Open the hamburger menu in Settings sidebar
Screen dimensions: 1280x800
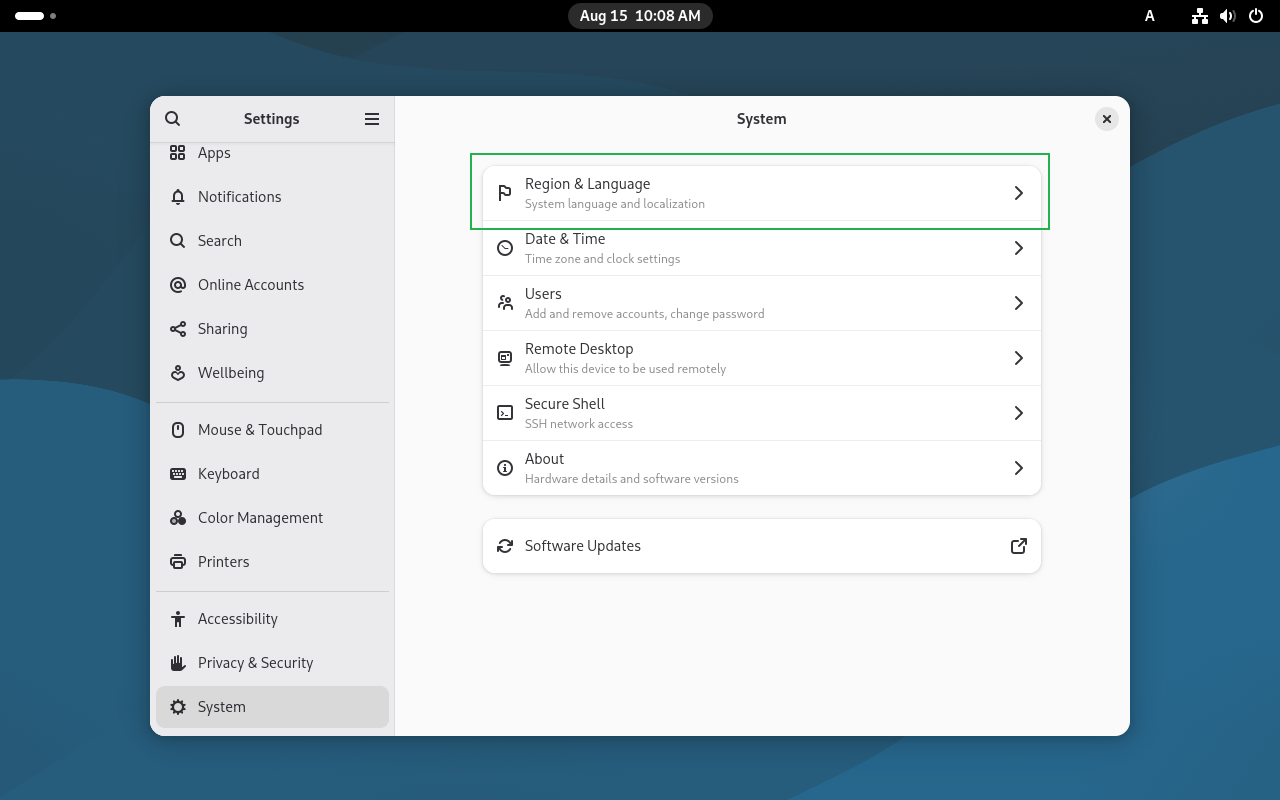372,119
